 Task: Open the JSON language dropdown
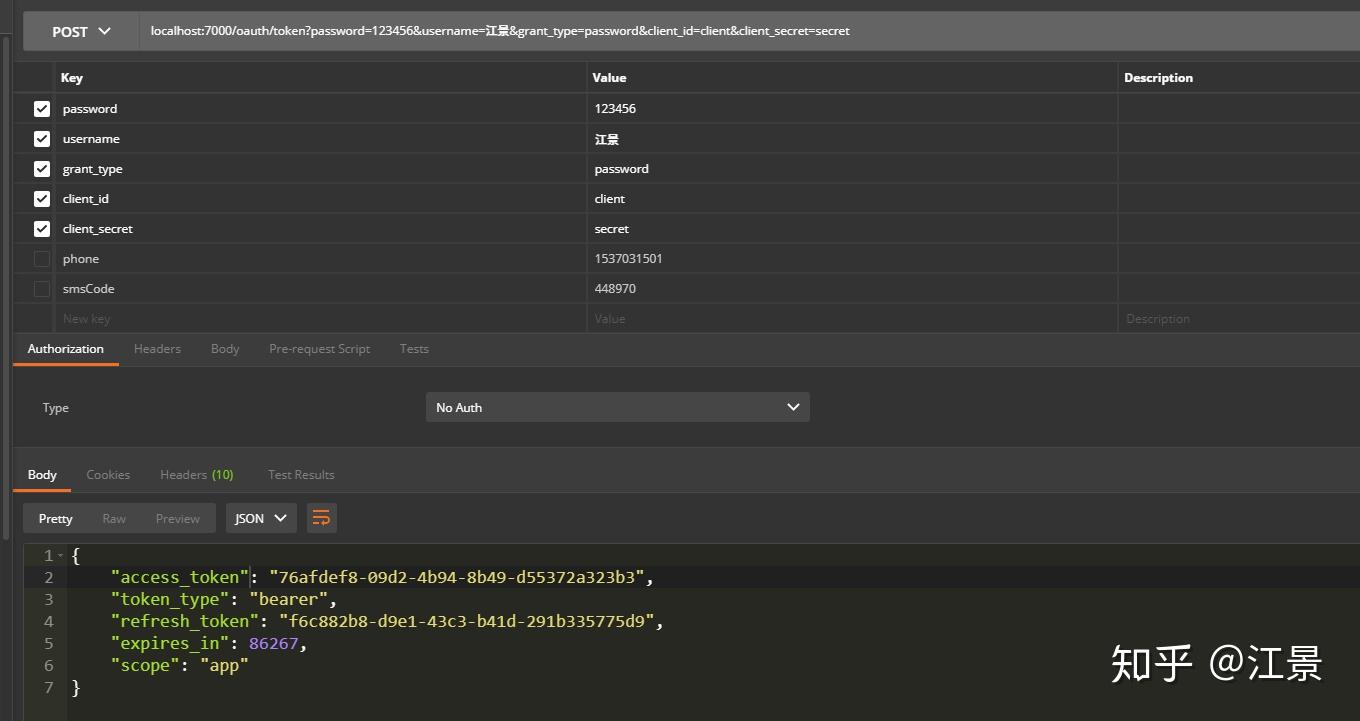point(260,517)
